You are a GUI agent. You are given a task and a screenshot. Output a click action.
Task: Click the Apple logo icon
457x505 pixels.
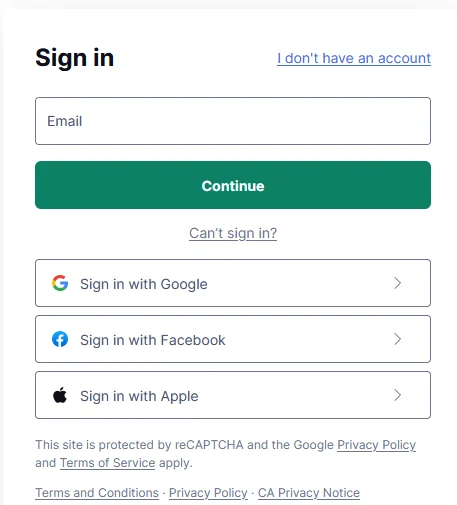point(60,395)
